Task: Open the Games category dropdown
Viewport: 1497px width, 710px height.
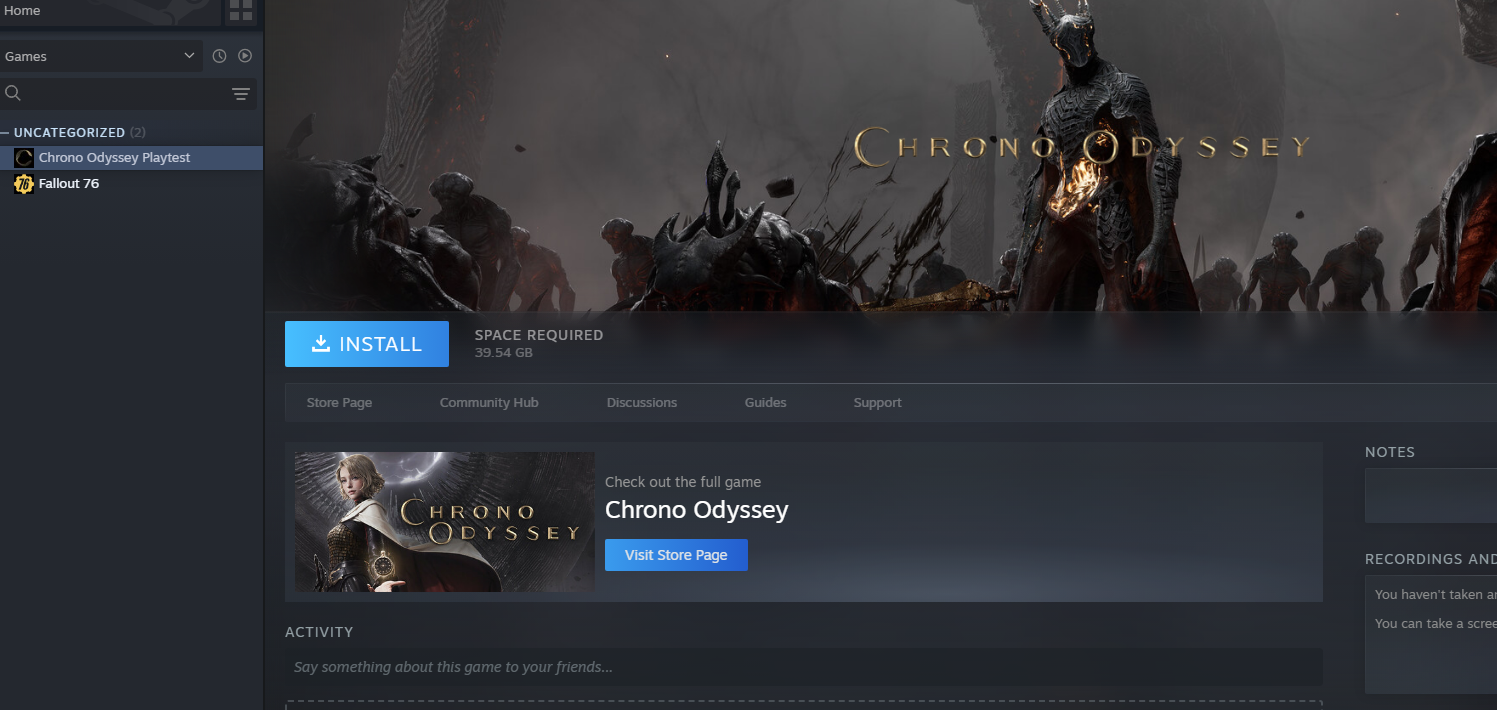Action: coord(100,56)
